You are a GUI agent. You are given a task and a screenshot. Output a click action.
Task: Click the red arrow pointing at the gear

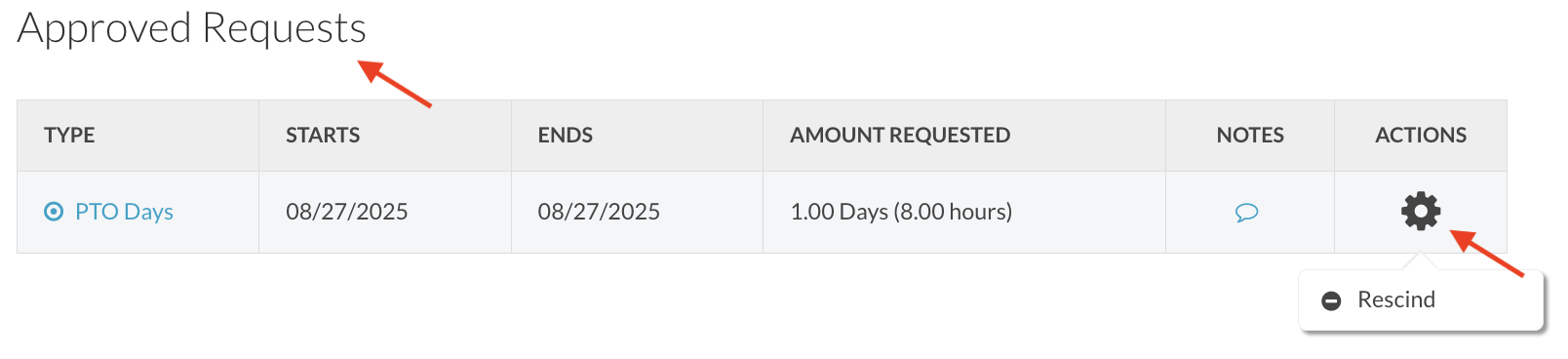pos(1487,253)
